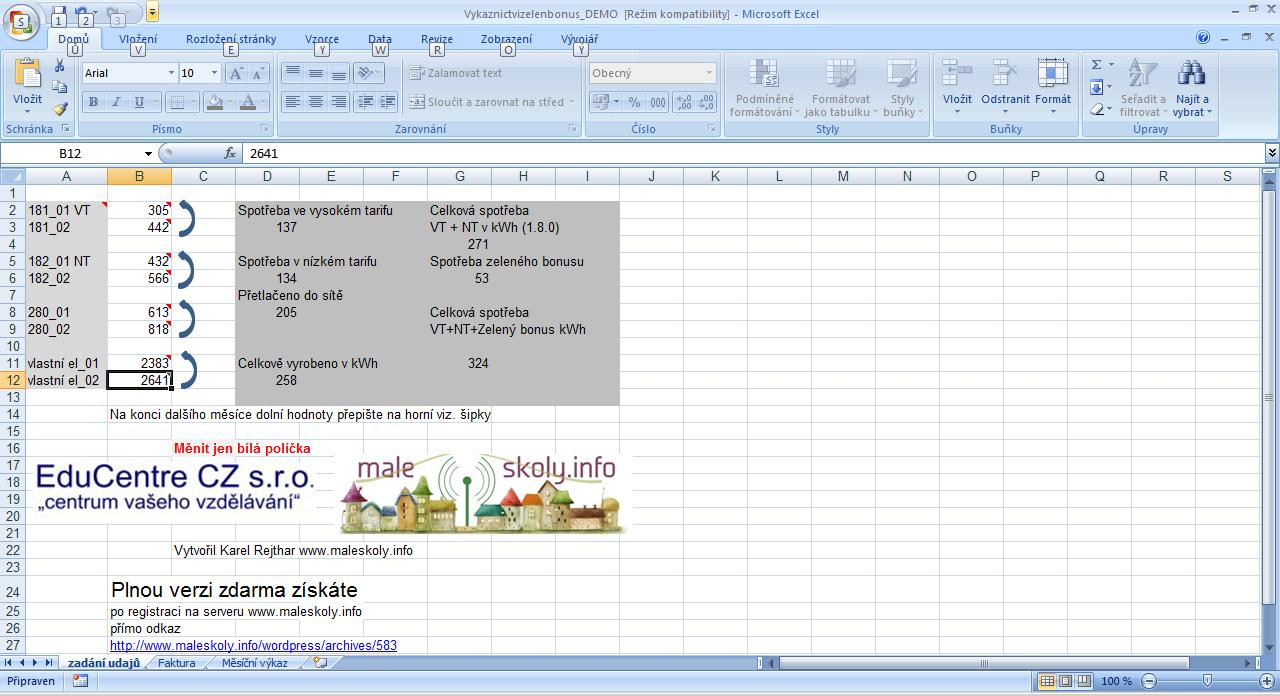Increase font size with the large A icon
The image size is (1280, 696).
[236, 73]
